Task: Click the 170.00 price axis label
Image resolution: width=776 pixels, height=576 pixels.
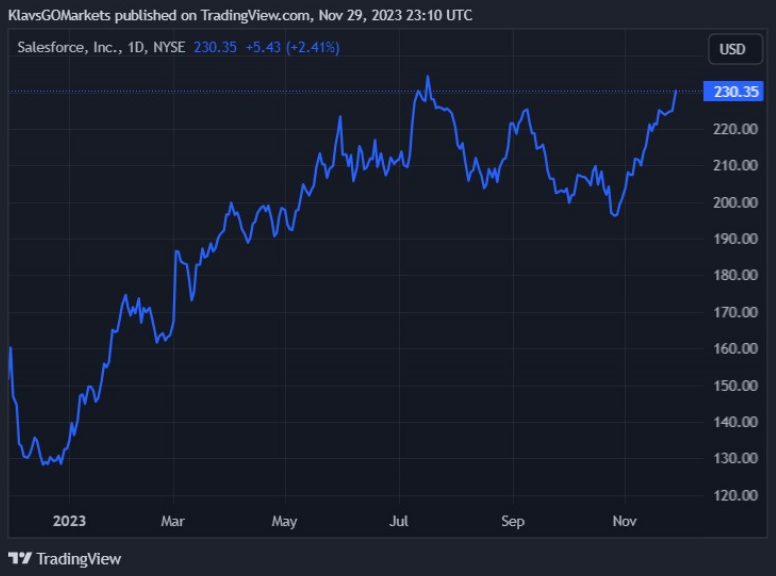Action: click(x=735, y=312)
